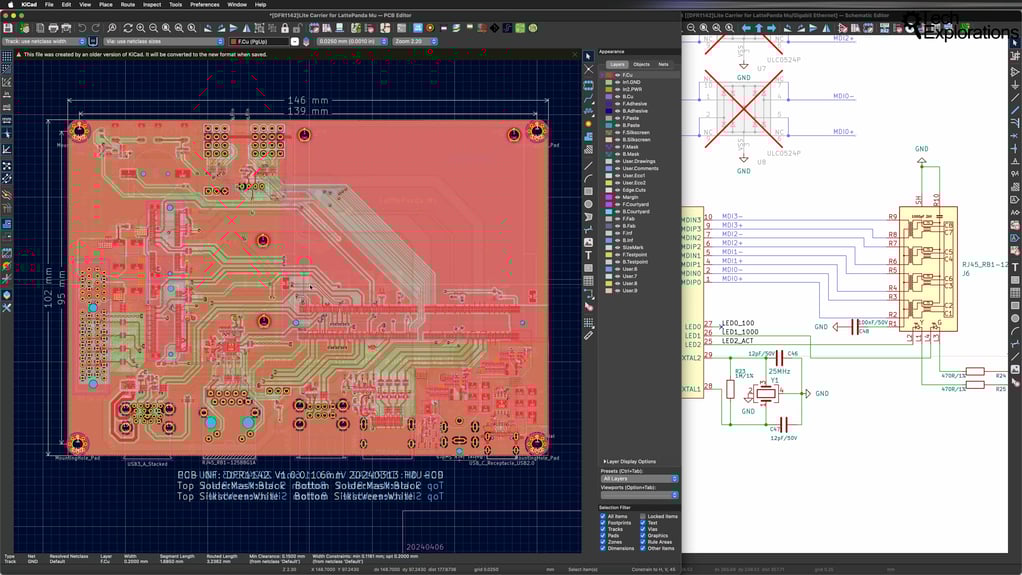This screenshot has height=575, width=1022.
Task: Select the Add Text tool
Action: pos(588,255)
